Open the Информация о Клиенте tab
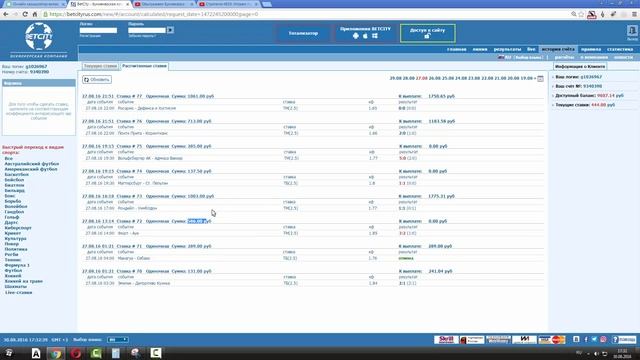 (x=580, y=67)
